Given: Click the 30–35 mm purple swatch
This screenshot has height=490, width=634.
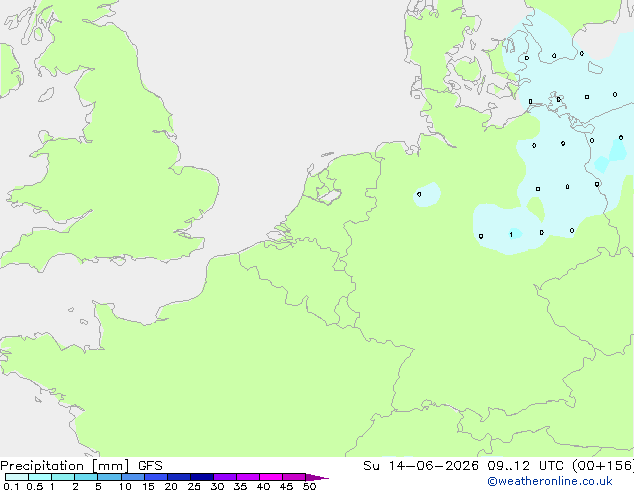Looking at the screenshot, I should pyautogui.click(x=225, y=477).
